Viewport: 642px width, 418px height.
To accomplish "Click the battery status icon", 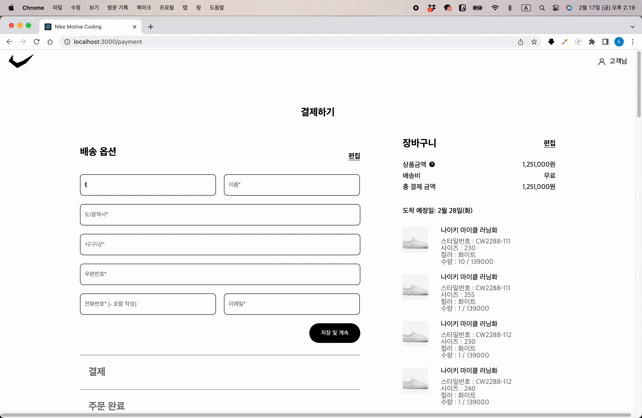I will (478, 8).
